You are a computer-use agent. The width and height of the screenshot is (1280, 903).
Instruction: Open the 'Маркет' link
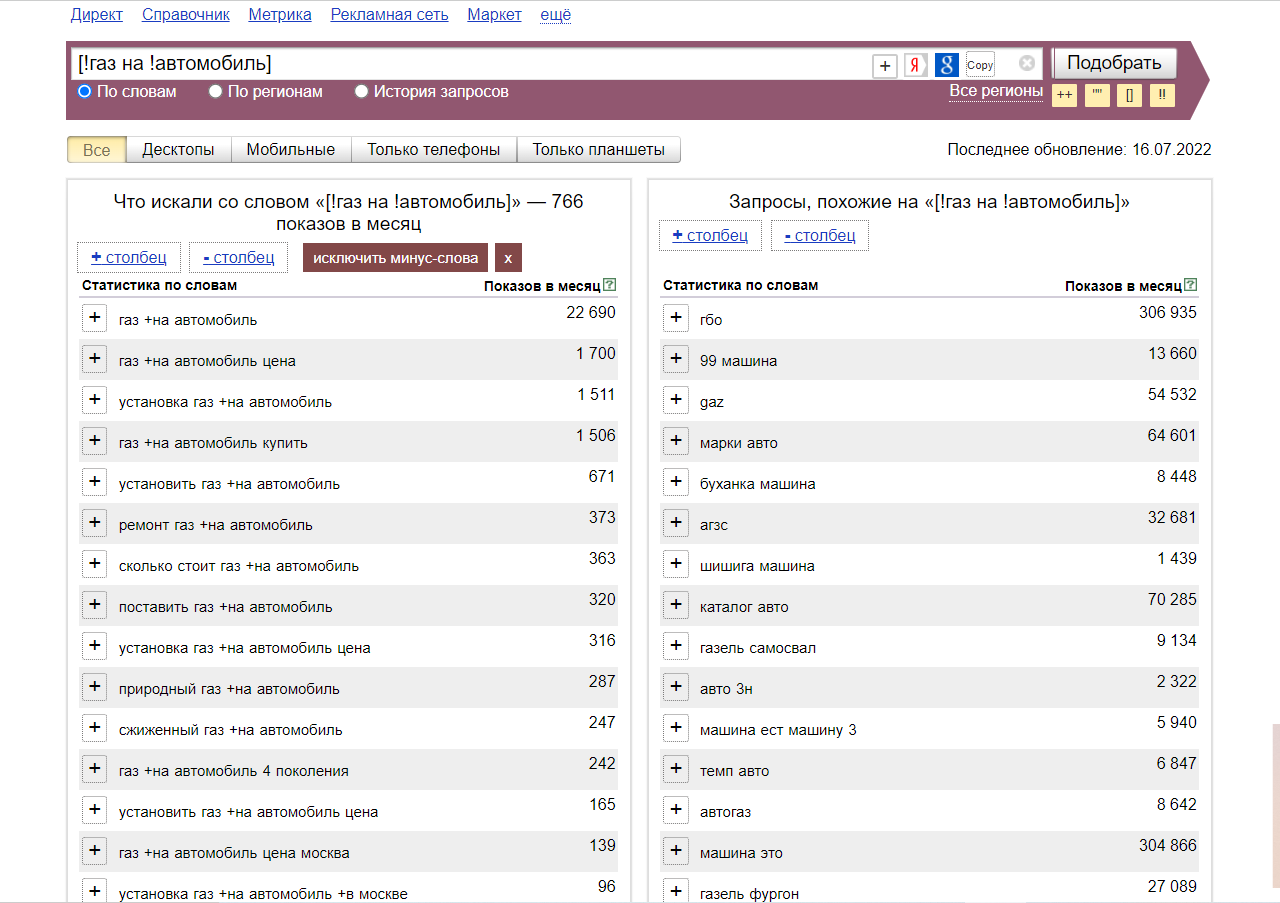click(494, 14)
